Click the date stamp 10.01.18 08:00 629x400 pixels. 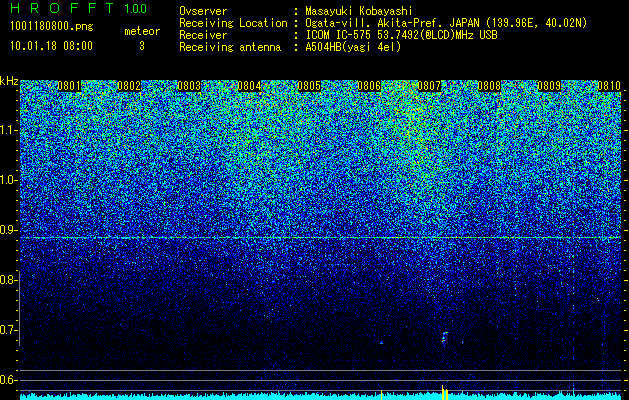(51, 46)
